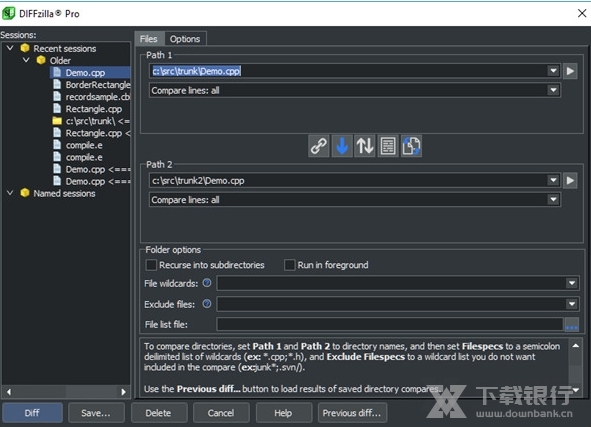Screen dimensions: 591x427
Task: Click the File list file browse ellipsis button
Action: click(x=571, y=324)
